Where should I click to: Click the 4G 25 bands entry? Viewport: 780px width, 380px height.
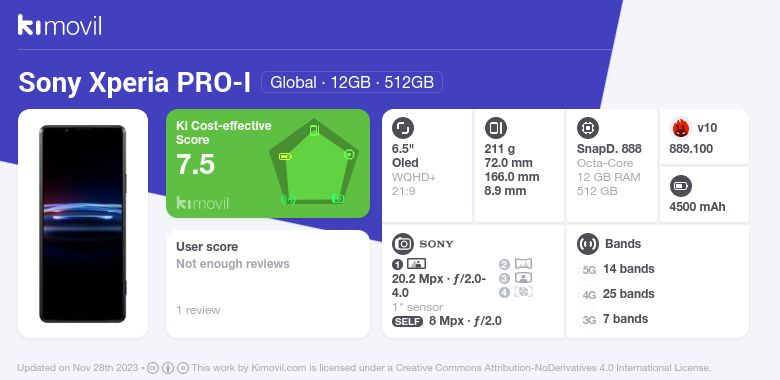click(617, 294)
